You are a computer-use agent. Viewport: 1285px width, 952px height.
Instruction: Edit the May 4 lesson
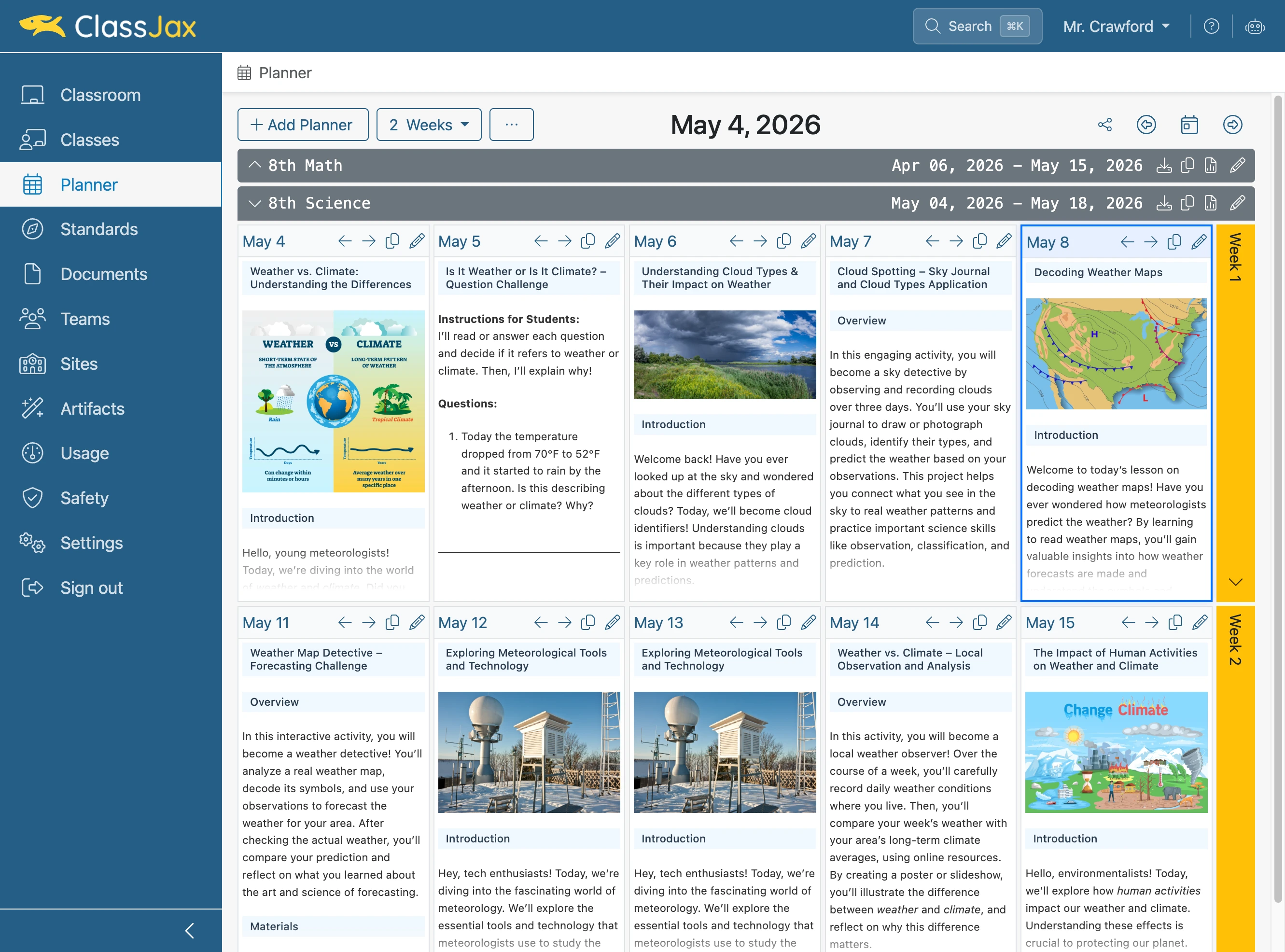click(x=417, y=241)
